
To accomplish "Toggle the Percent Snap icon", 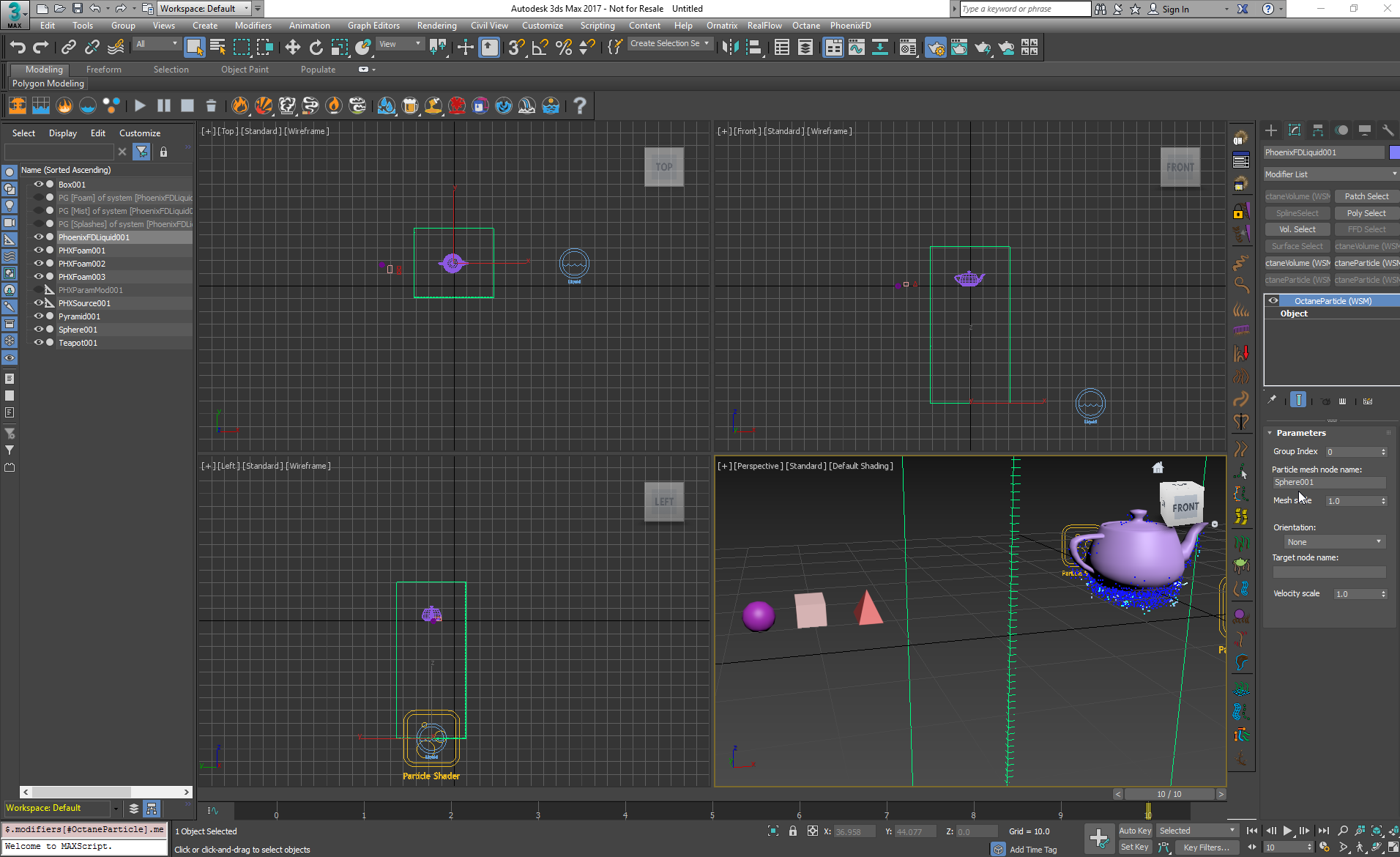I will [564, 48].
